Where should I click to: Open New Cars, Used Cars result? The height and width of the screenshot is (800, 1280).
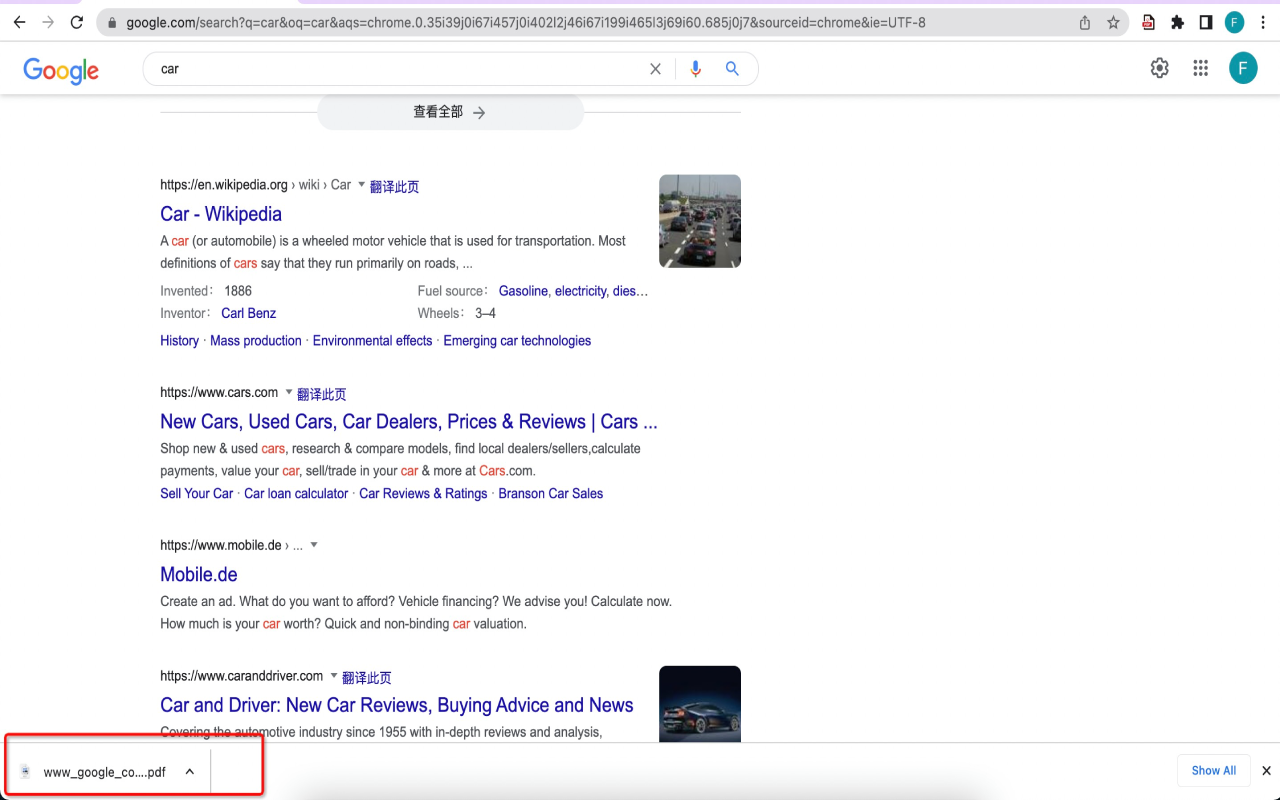click(409, 422)
